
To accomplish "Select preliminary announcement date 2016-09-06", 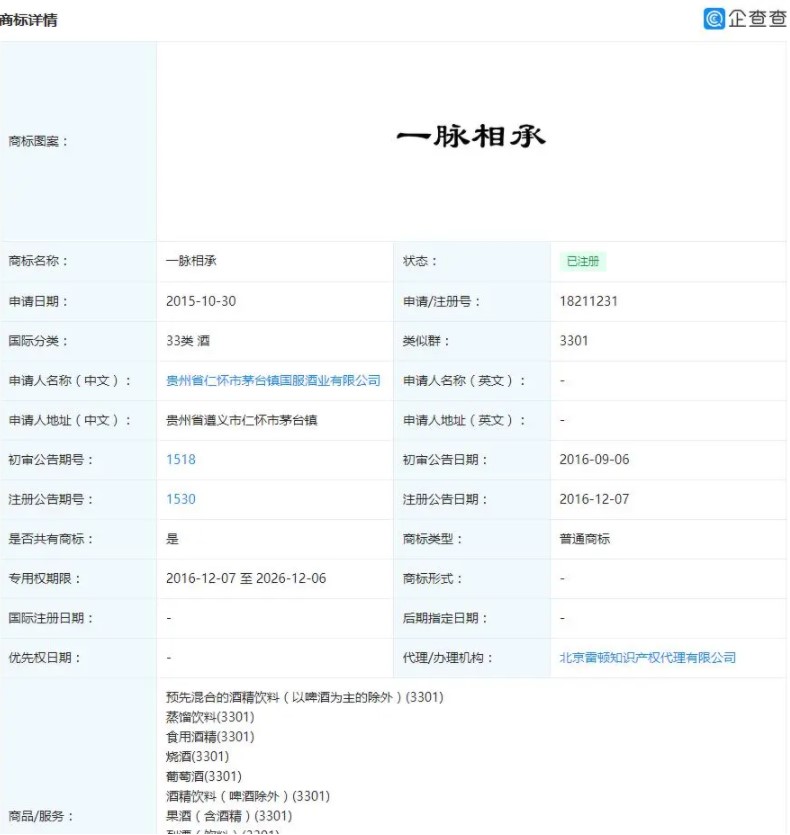I will click(x=594, y=460).
